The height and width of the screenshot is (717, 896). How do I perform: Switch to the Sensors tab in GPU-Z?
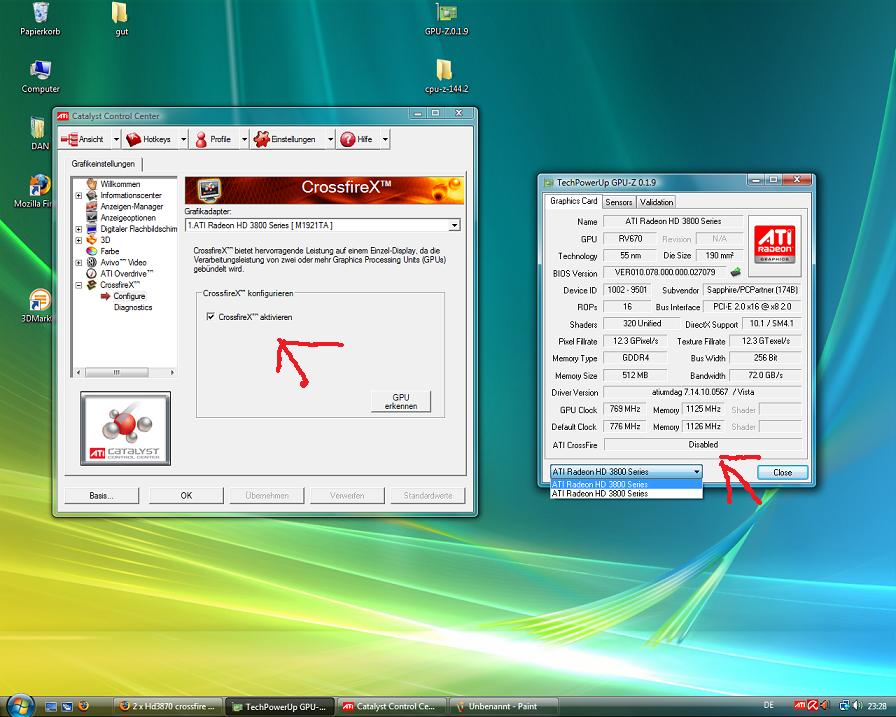tap(619, 202)
